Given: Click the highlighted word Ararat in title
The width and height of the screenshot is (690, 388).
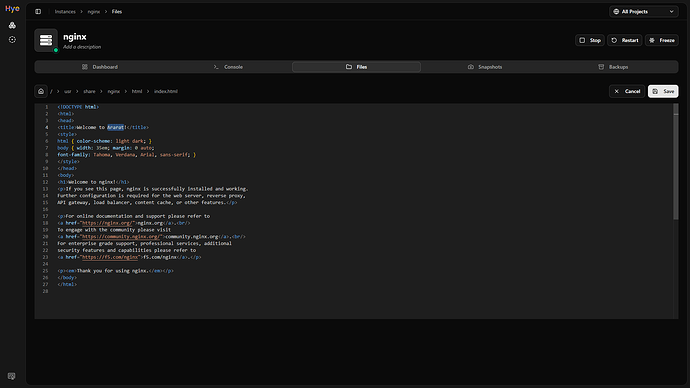Looking at the screenshot, I should pyautogui.click(x=116, y=127).
